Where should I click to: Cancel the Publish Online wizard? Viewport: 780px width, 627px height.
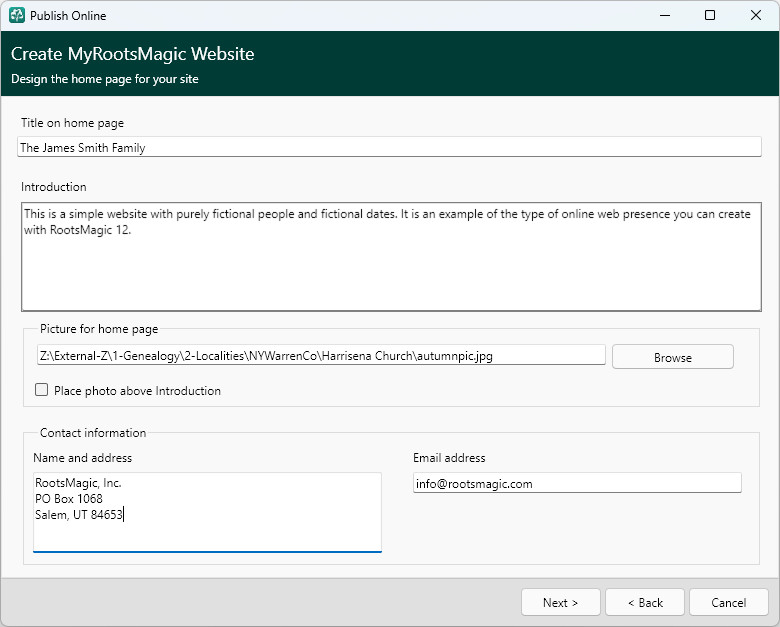coord(729,603)
